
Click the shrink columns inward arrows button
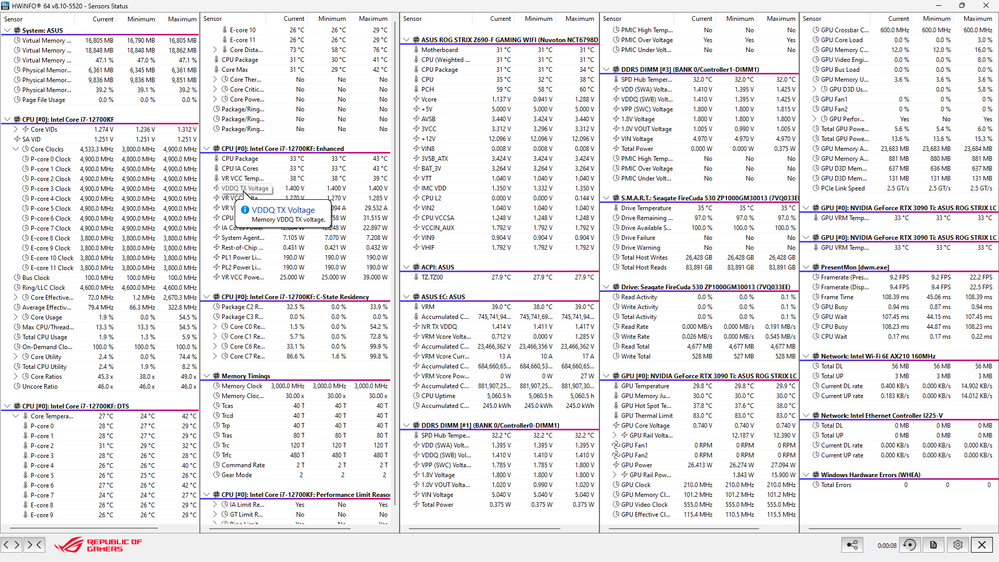(34, 545)
